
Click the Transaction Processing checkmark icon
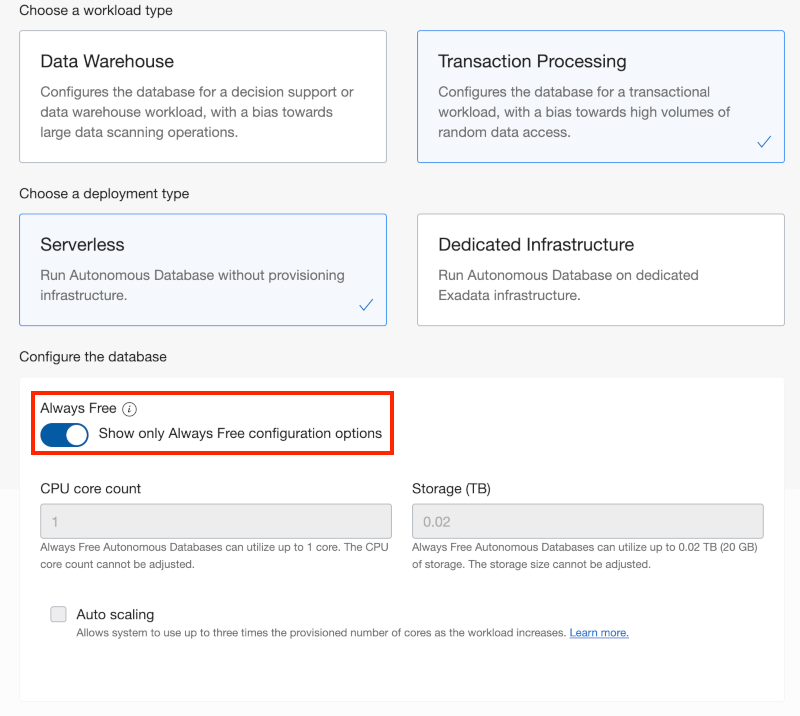coord(764,141)
